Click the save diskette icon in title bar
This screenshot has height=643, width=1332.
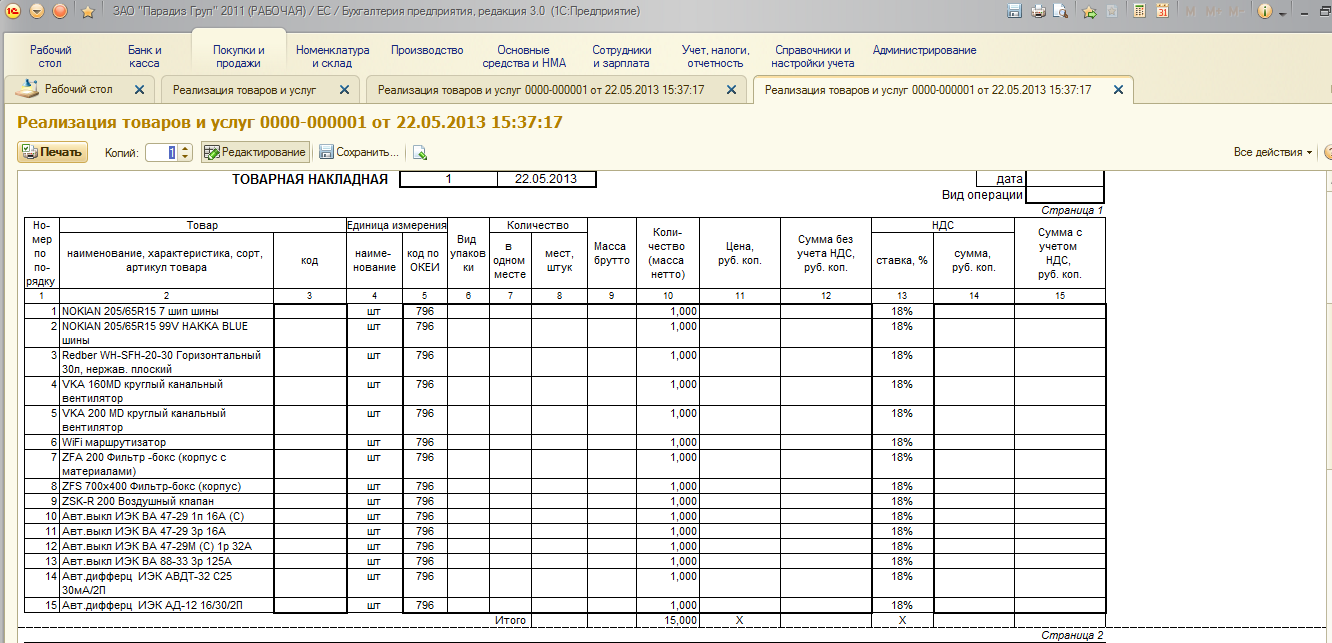click(1014, 12)
